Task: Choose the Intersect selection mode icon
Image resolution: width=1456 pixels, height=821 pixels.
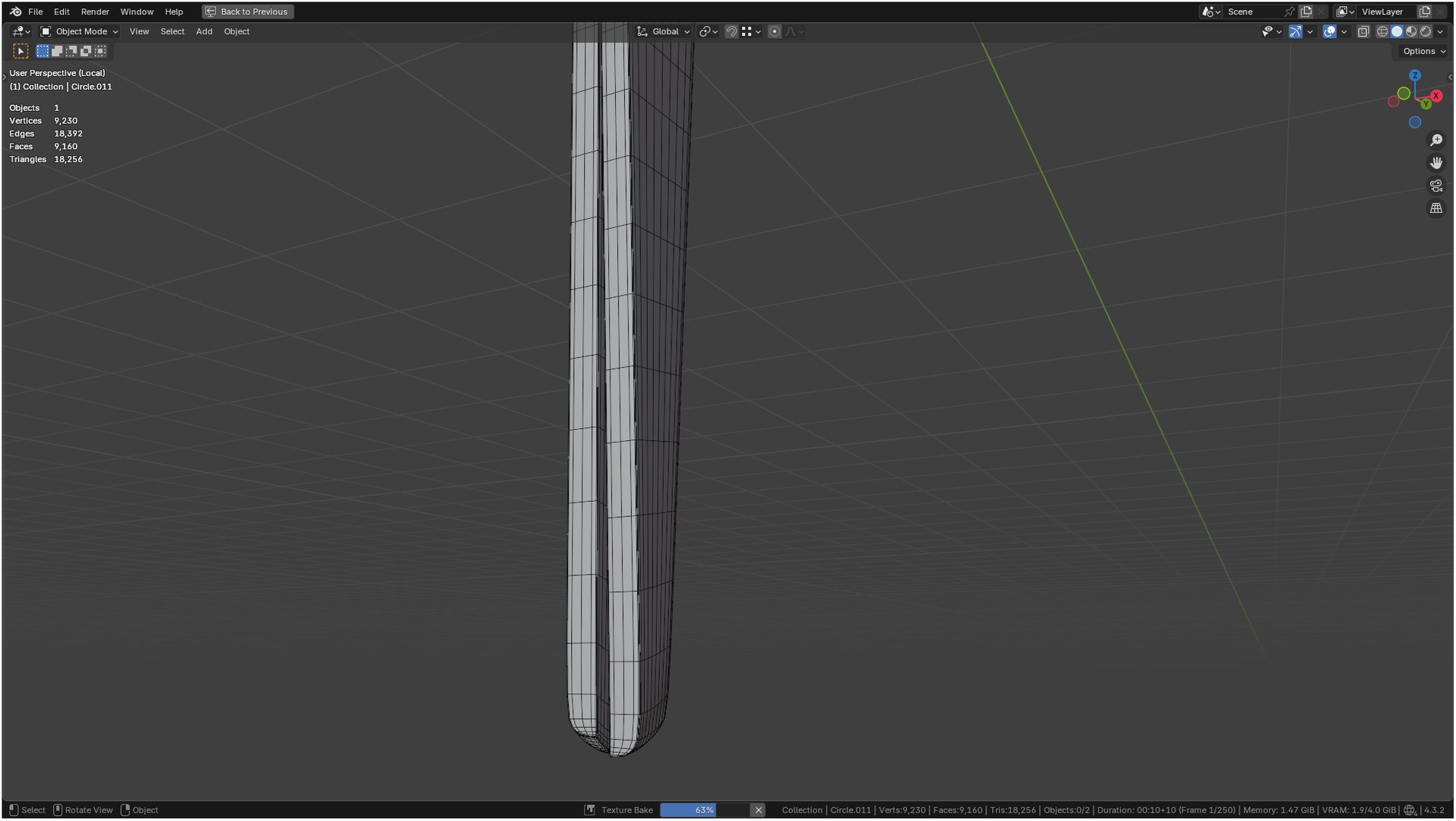Action: [x=100, y=51]
